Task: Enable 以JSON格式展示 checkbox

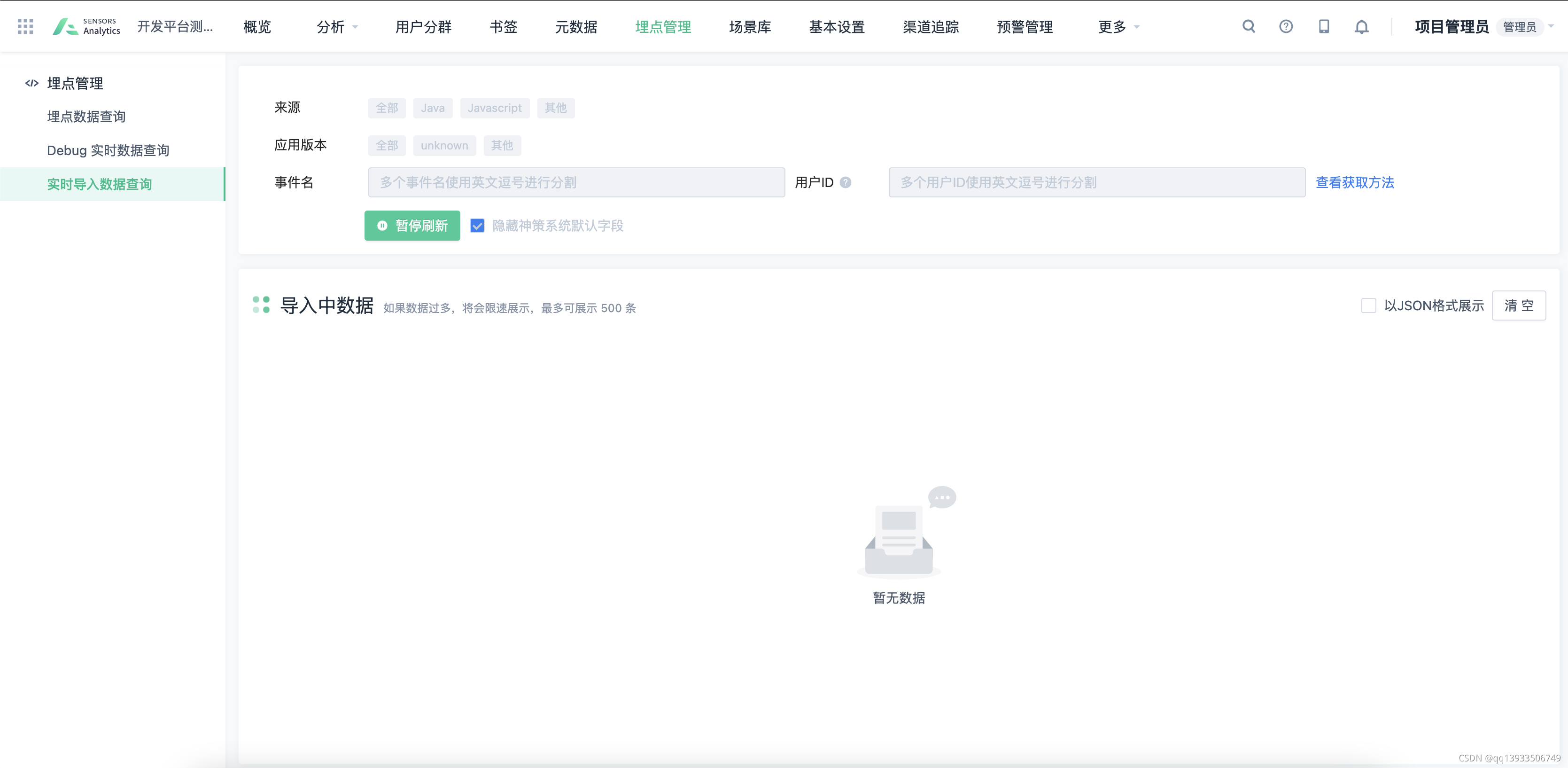Action: [x=1368, y=306]
